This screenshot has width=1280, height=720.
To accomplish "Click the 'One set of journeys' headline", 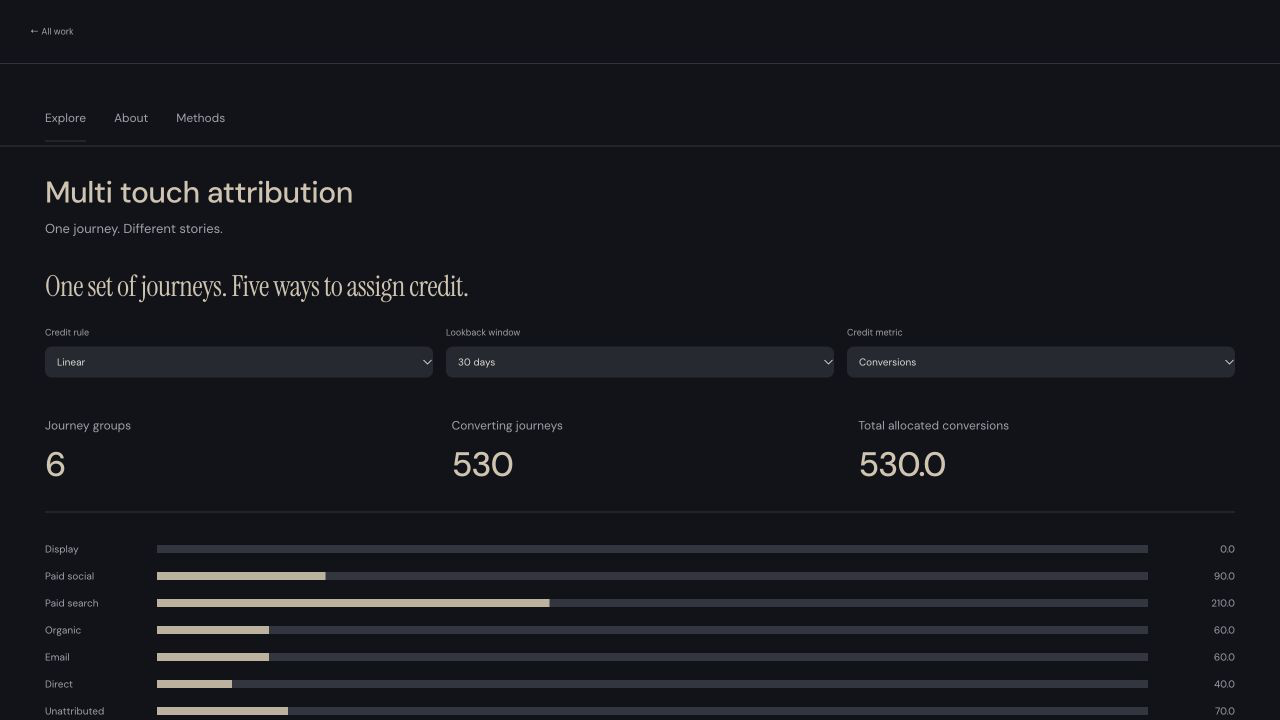I will [256, 287].
